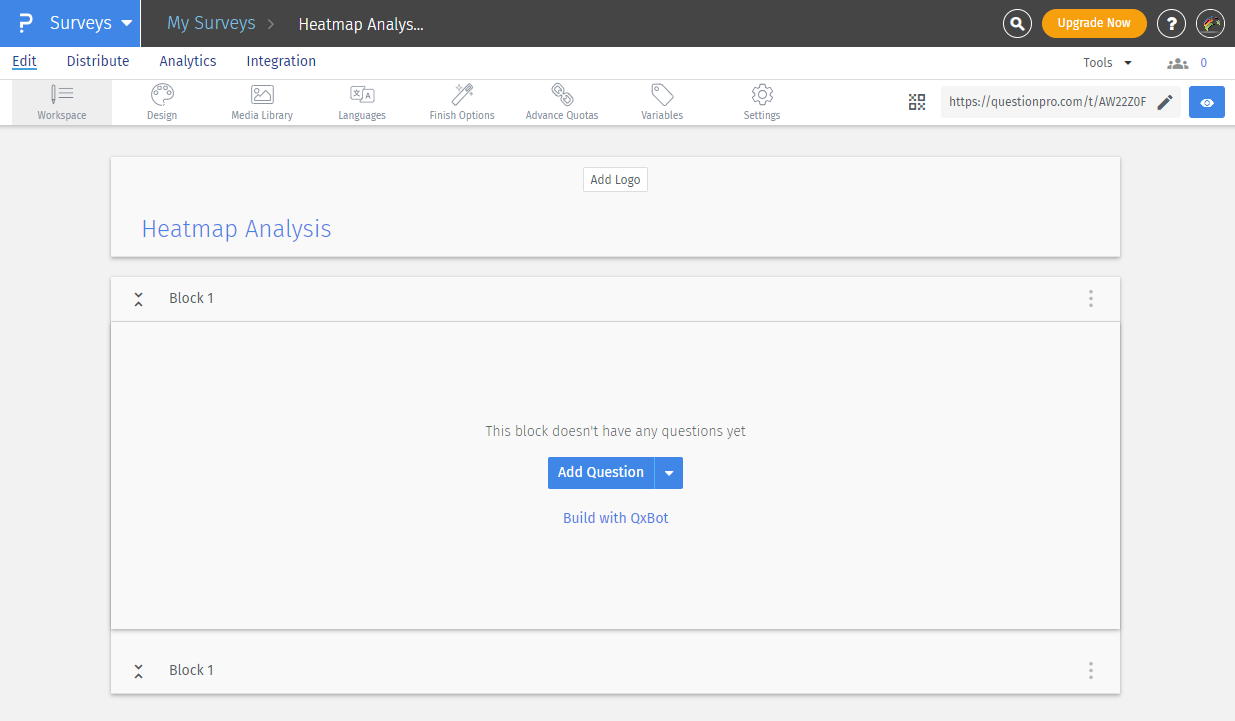This screenshot has height=721, width=1235.
Task: Preview the survey with the eye button
Action: tap(1207, 101)
